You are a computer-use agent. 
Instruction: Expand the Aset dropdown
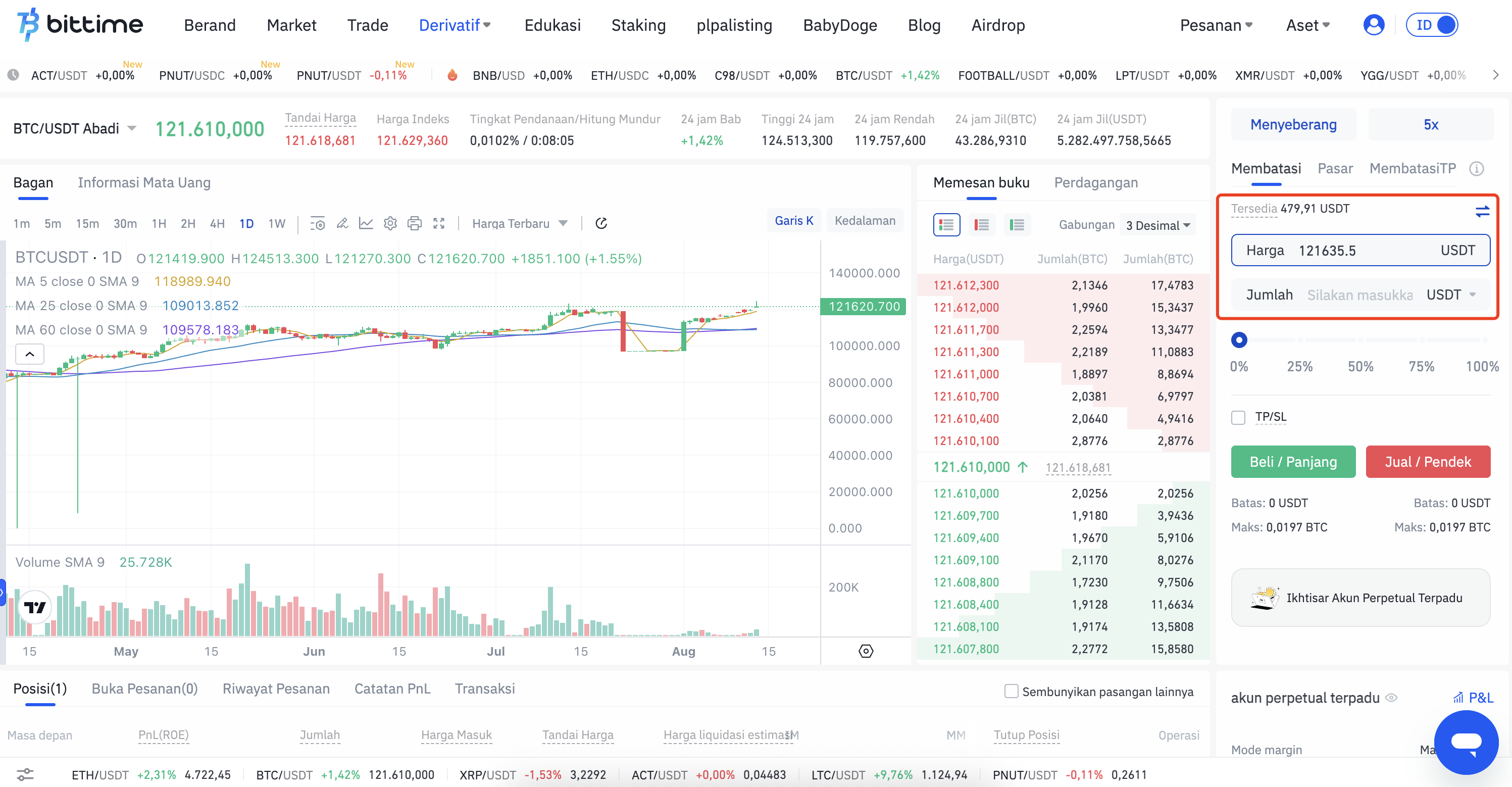click(1308, 25)
